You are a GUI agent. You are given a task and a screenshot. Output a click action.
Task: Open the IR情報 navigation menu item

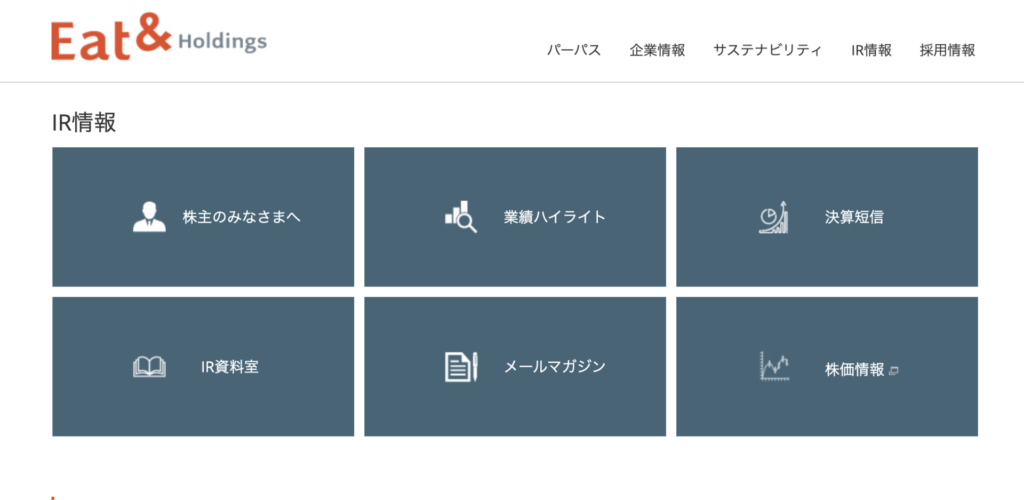pos(871,50)
